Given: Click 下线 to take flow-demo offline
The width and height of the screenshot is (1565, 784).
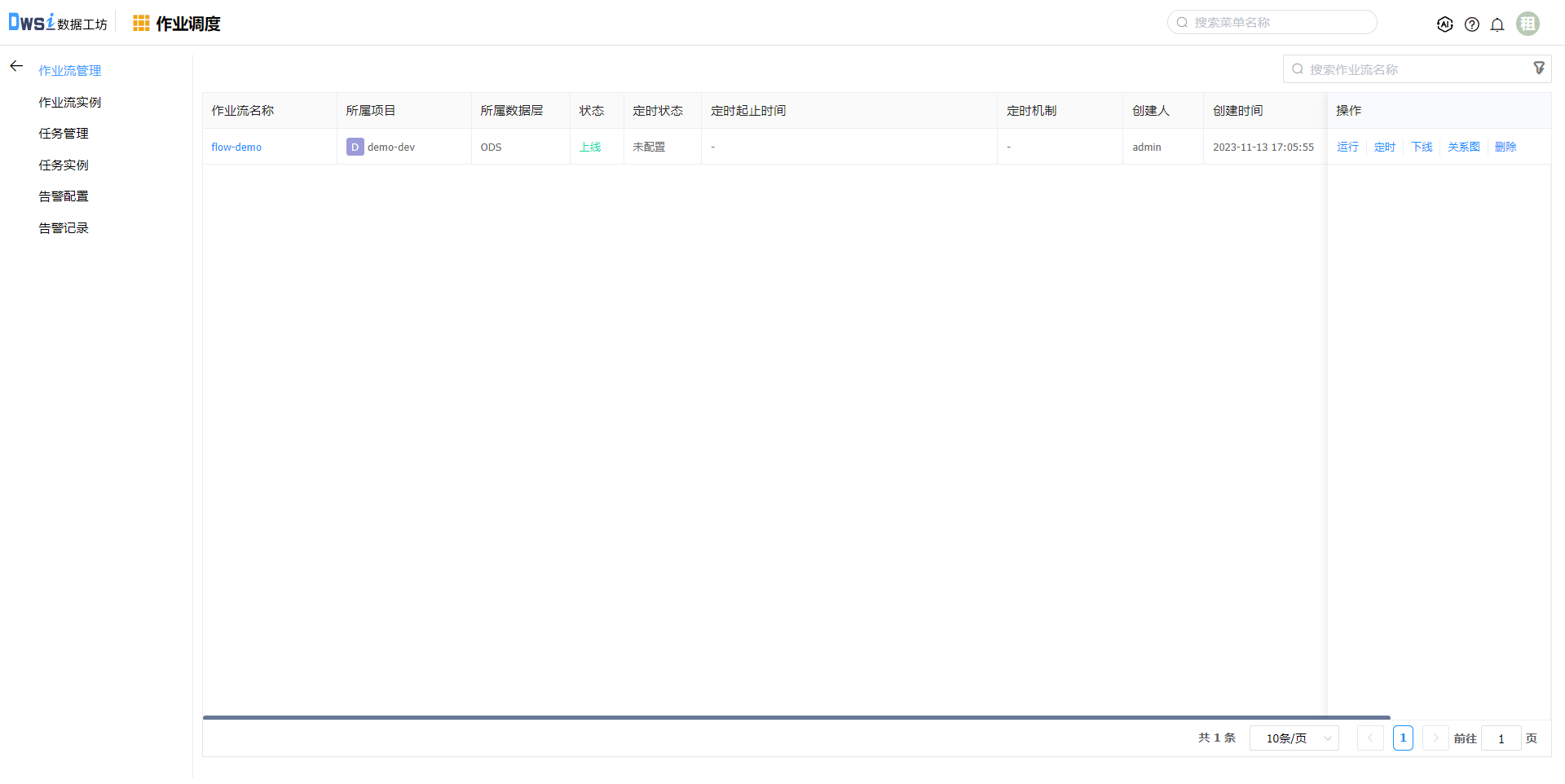Looking at the screenshot, I should tap(1422, 148).
